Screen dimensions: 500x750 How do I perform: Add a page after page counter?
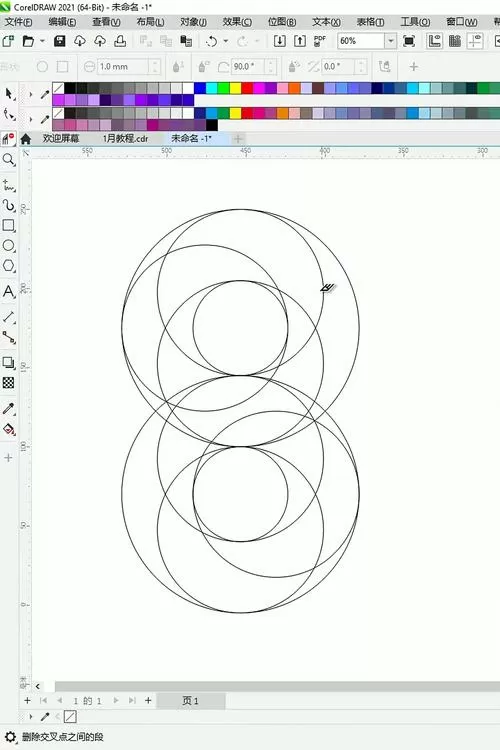[x=148, y=700]
